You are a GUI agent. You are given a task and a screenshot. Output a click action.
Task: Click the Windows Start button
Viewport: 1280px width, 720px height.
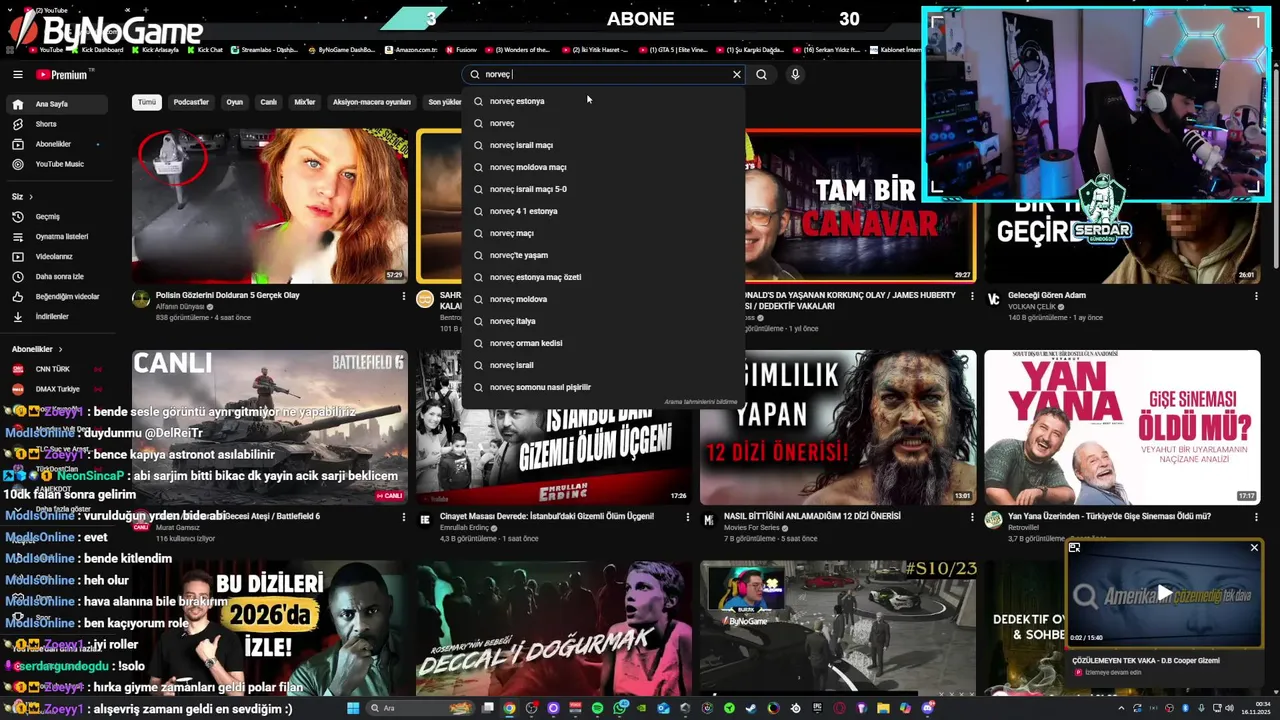353,708
